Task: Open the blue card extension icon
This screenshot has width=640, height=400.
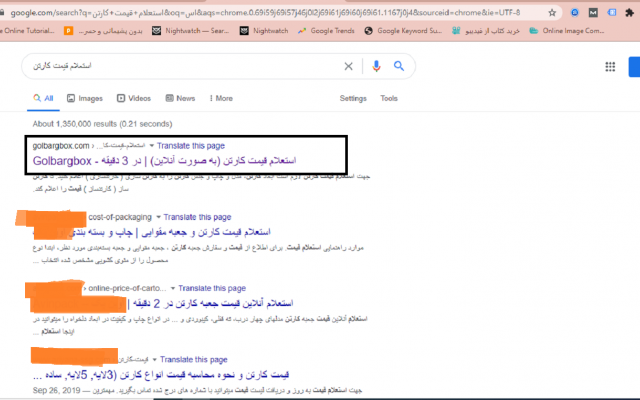Action: 611,13
